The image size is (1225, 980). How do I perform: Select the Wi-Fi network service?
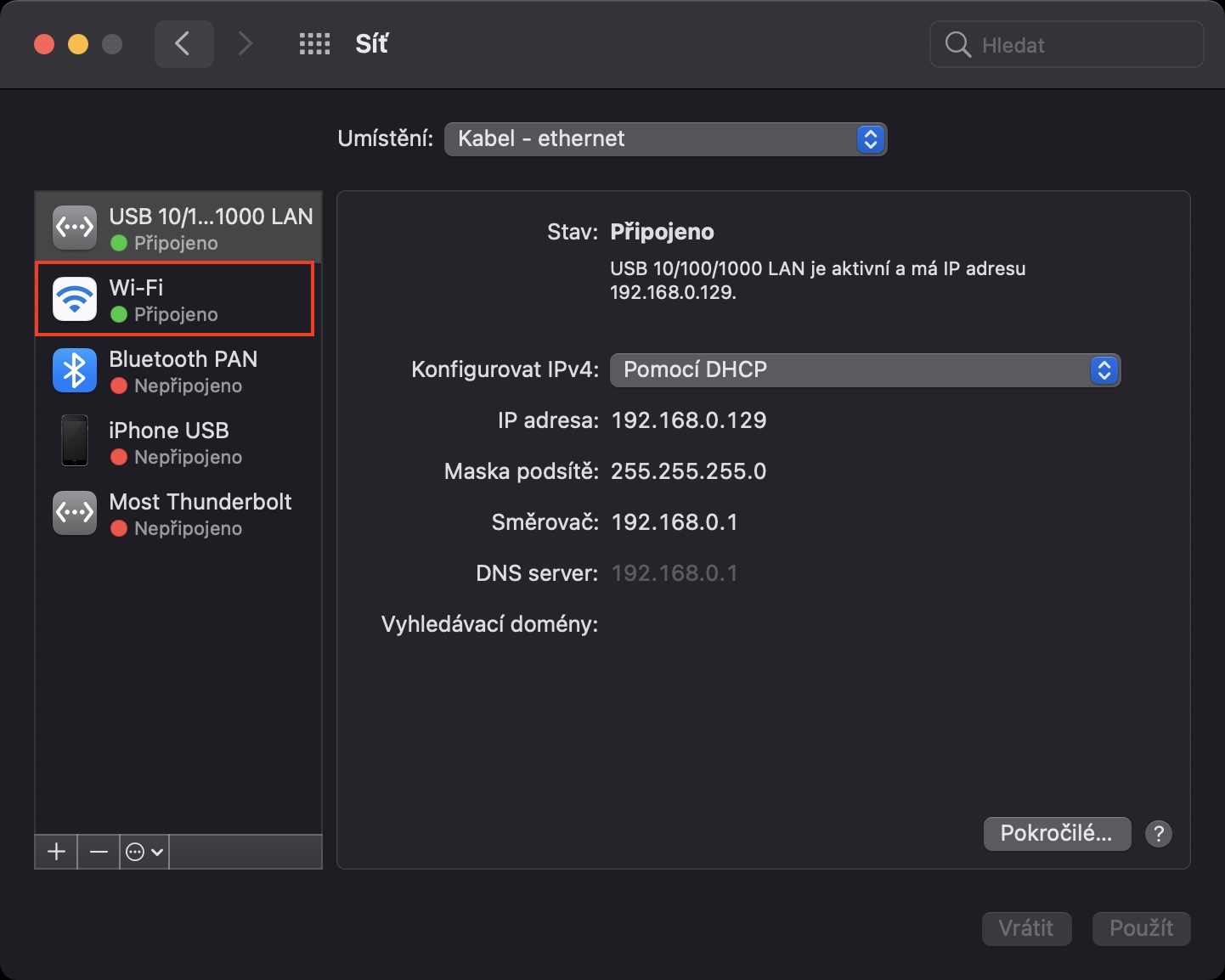click(x=175, y=300)
